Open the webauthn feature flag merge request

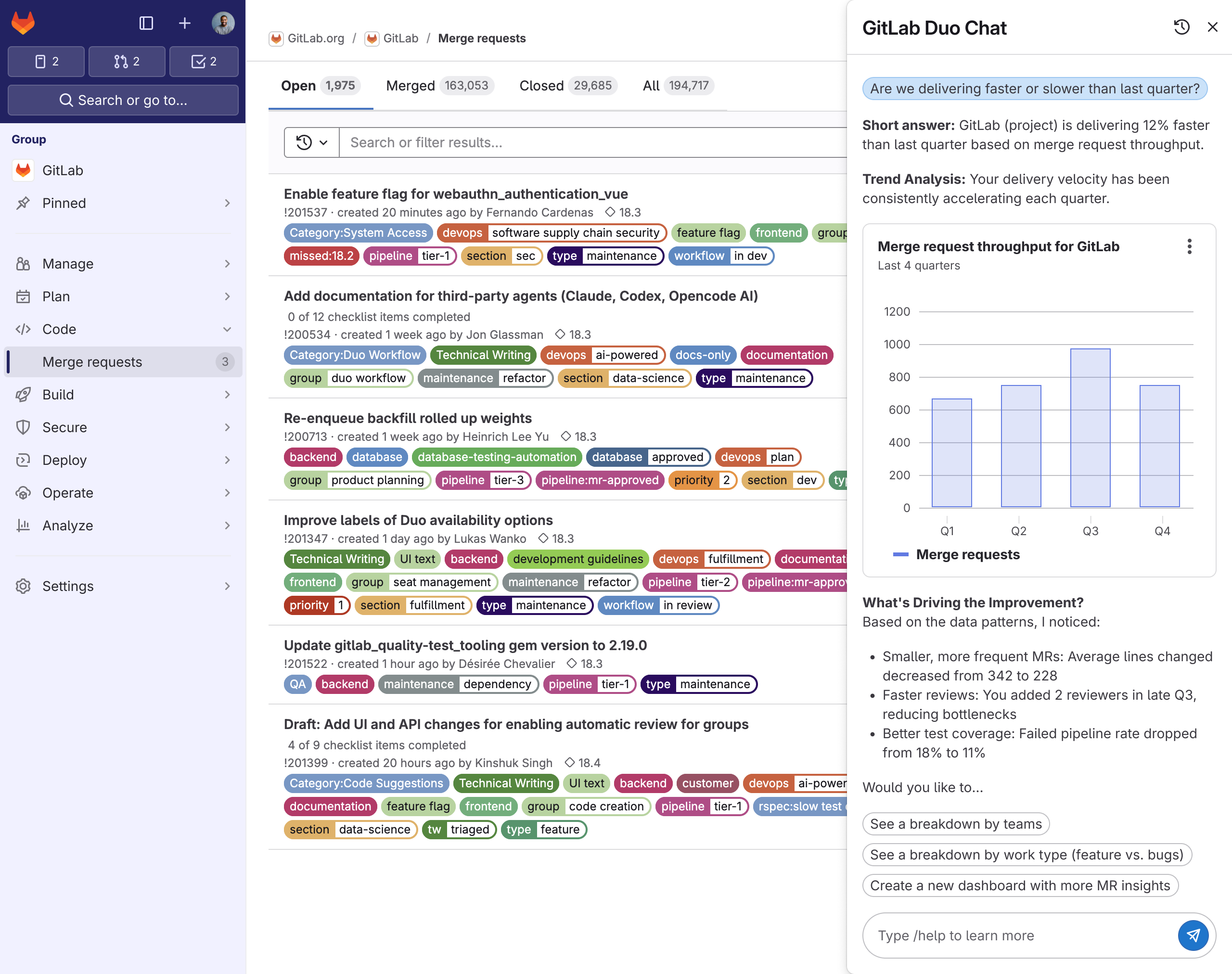point(456,194)
